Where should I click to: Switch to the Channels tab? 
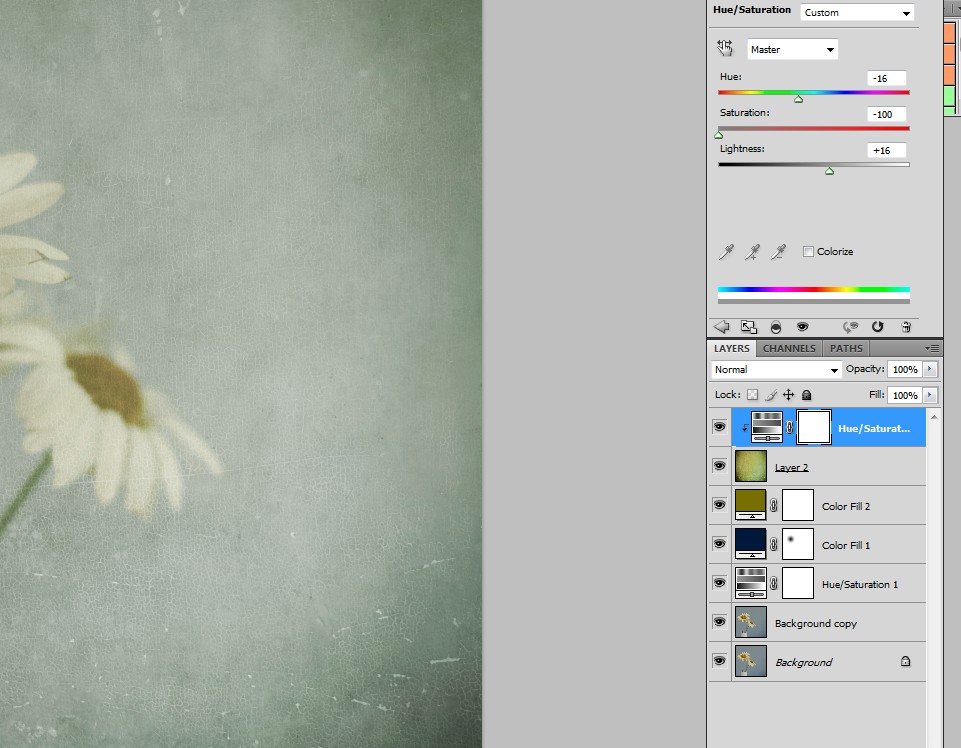788,349
